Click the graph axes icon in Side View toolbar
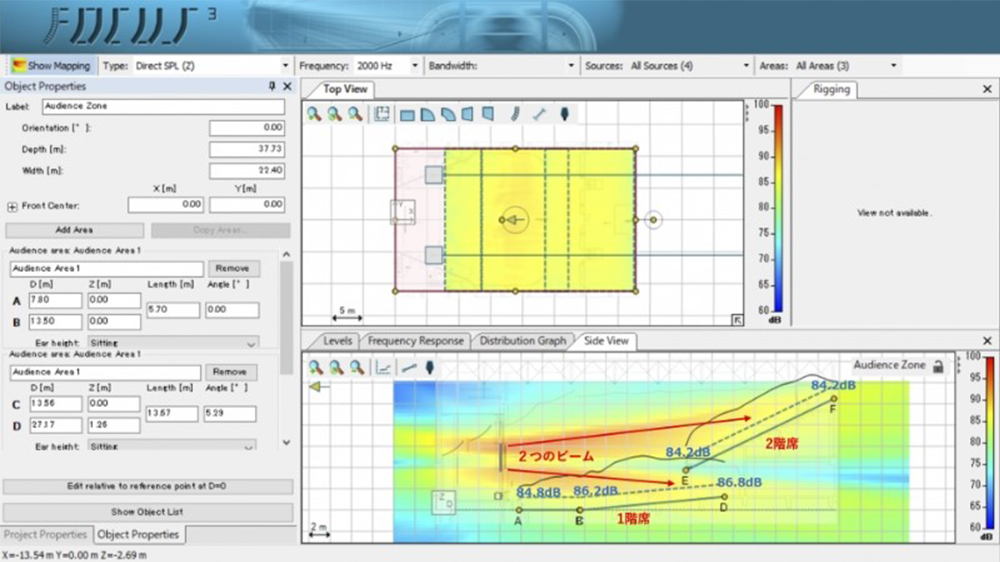The width and height of the screenshot is (1000, 562). tap(382, 367)
